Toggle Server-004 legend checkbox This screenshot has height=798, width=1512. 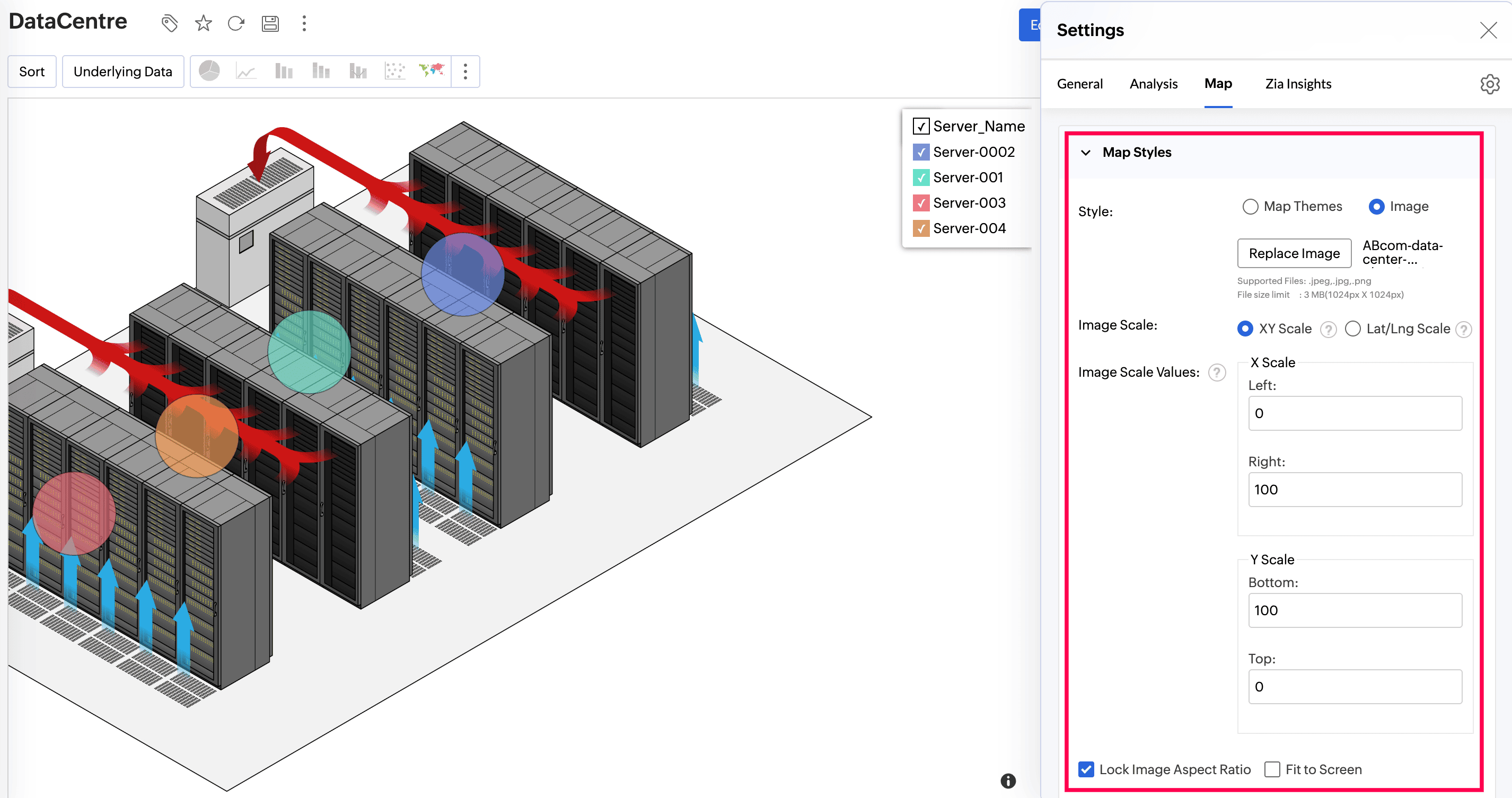921,228
